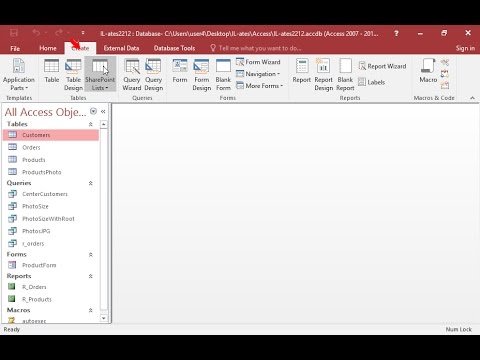Screen dimensions: 480x360
Task: Click navigation pane scroll down arrow
Action: click(x=104, y=318)
